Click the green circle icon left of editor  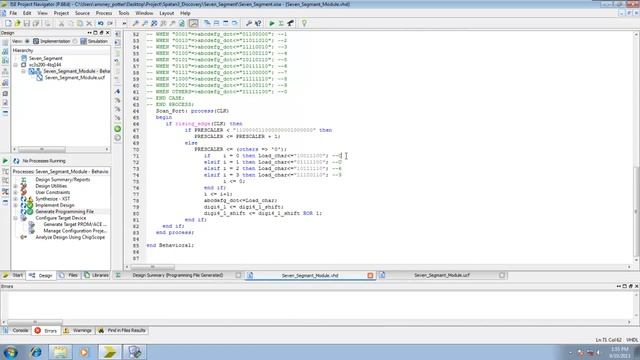118,129
